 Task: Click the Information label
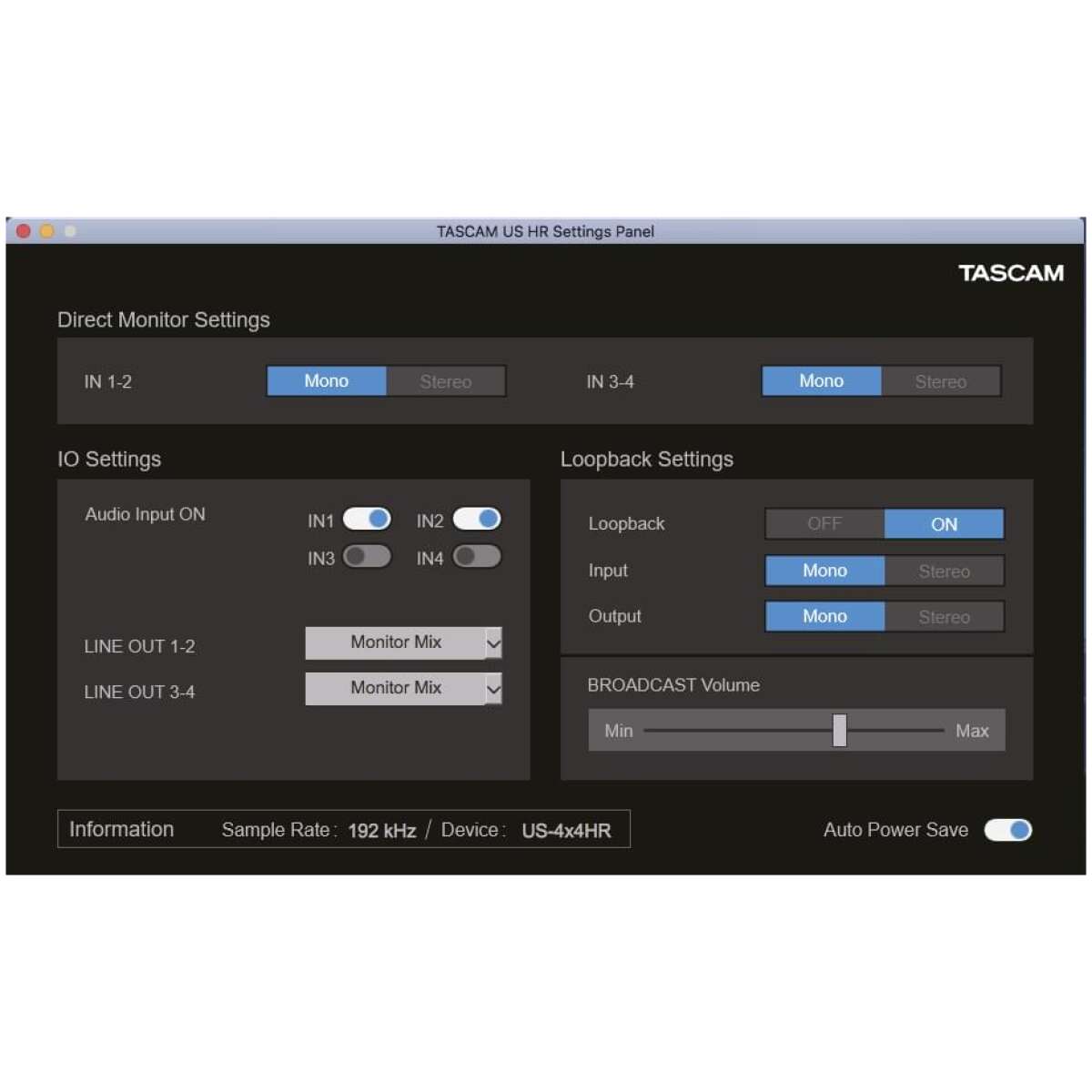tap(122, 830)
